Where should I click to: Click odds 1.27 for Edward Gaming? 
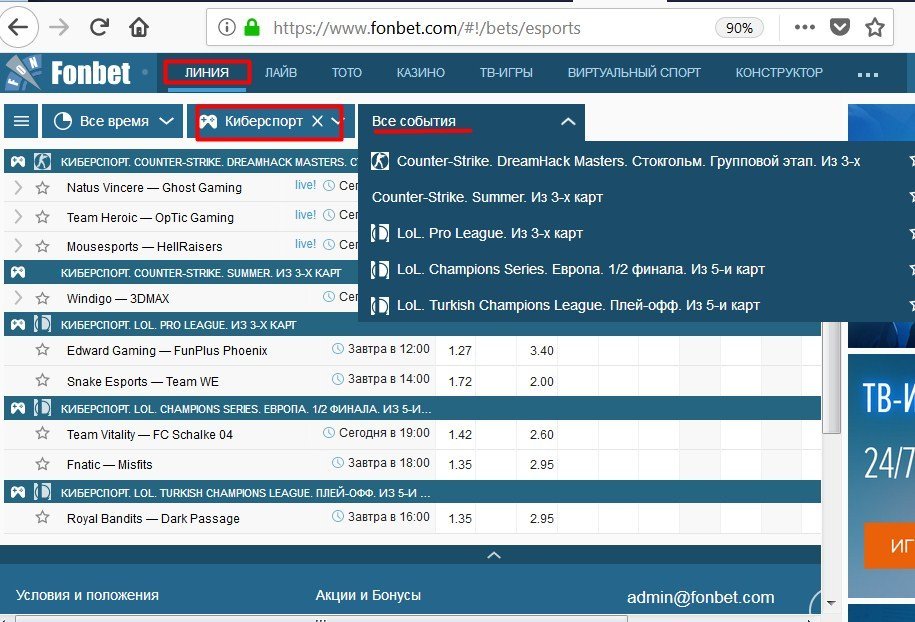[460, 351]
